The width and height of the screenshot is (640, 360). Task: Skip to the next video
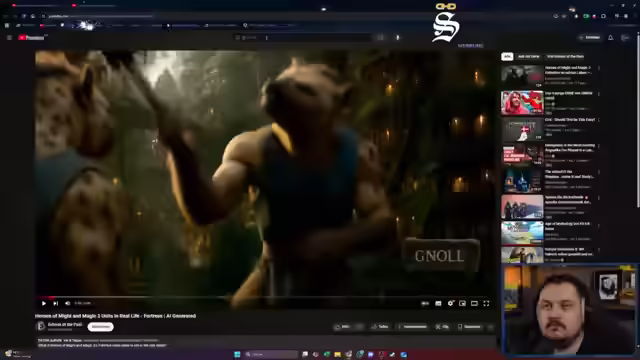coord(56,303)
